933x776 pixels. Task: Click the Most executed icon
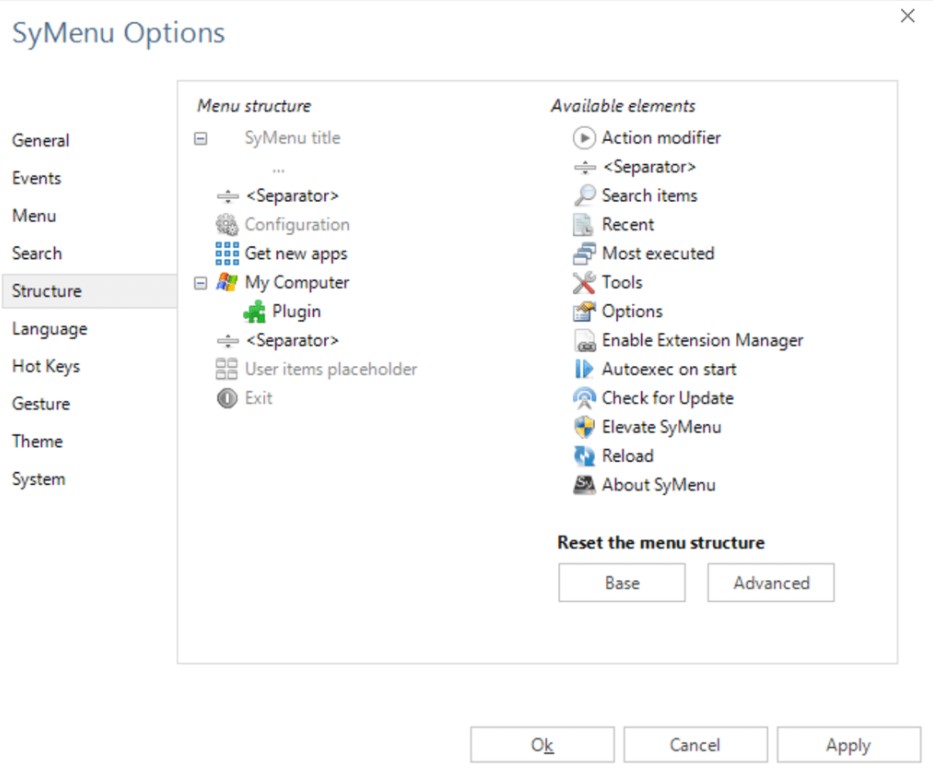(x=584, y=254)
